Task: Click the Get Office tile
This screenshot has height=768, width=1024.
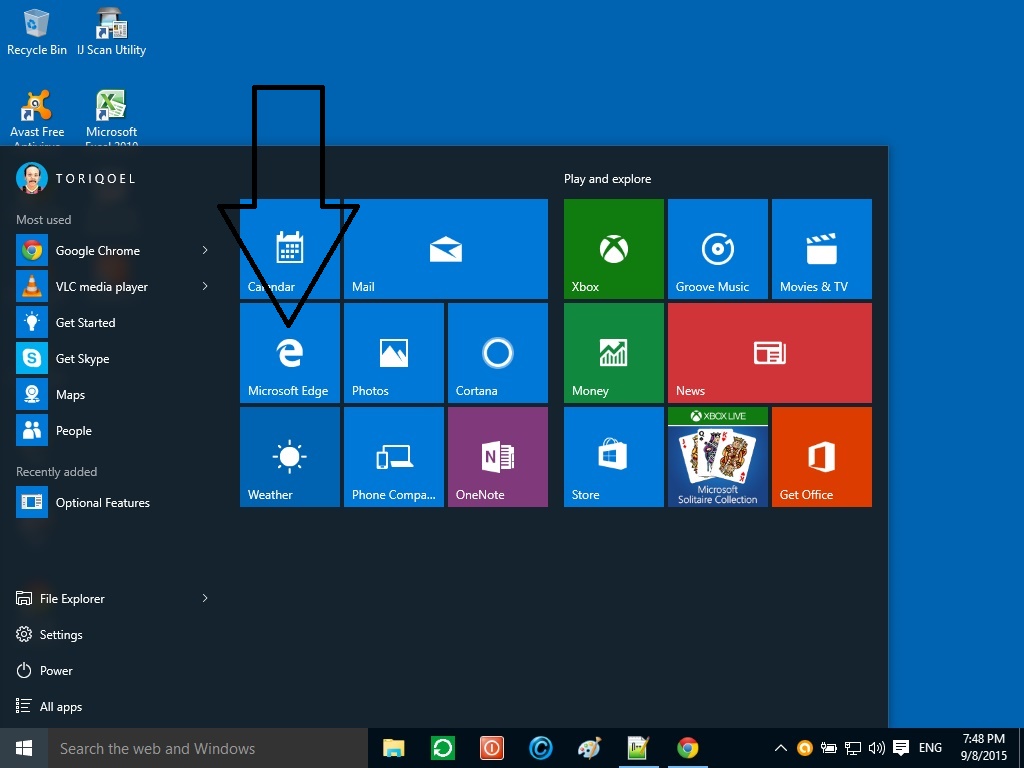Action: tap(822, 457)
